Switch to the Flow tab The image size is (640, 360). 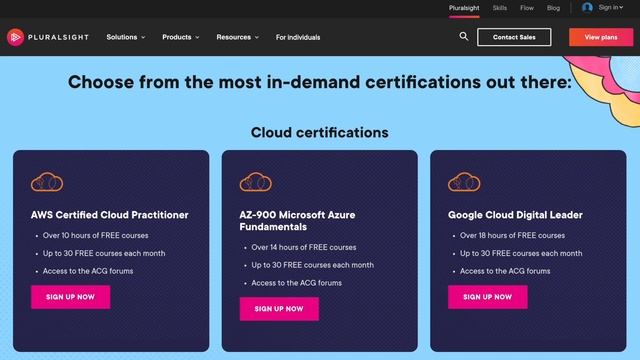[527, 8]
